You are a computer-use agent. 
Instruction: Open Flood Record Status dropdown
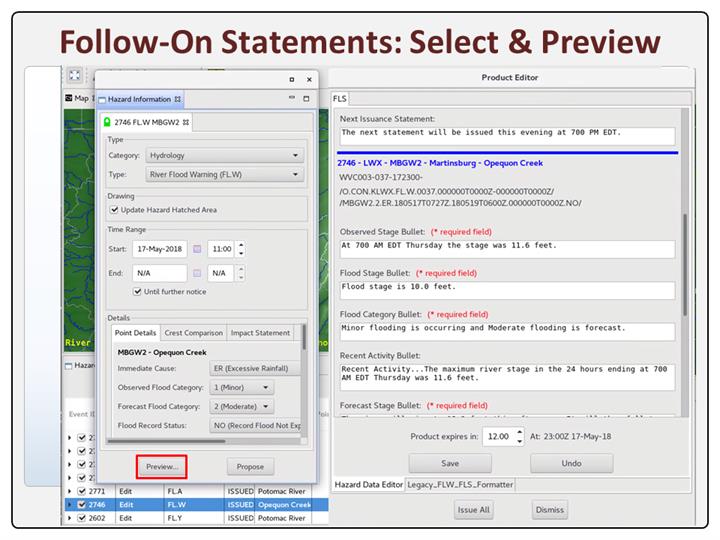pos(255,425)
